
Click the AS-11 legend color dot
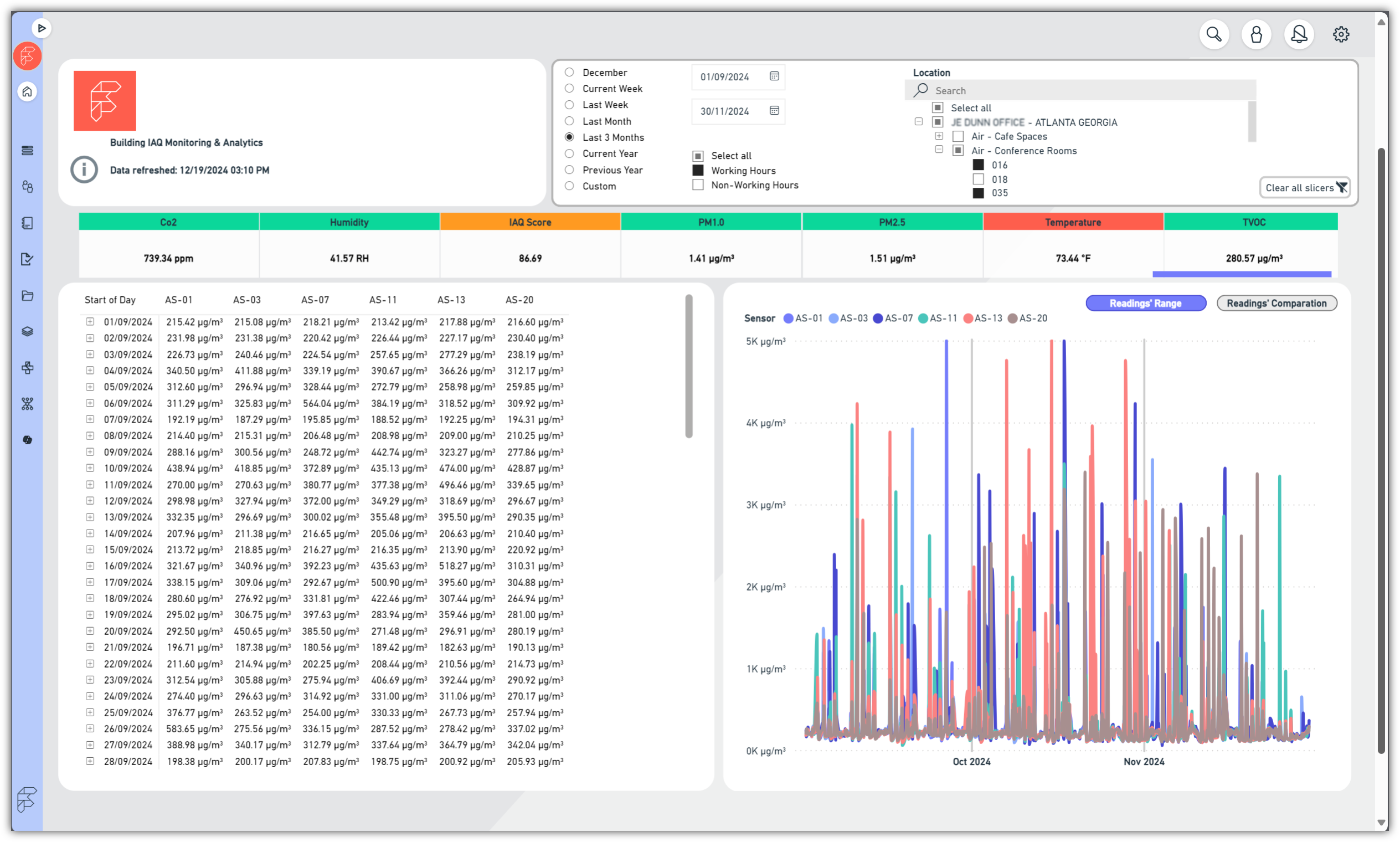(923, 319)
